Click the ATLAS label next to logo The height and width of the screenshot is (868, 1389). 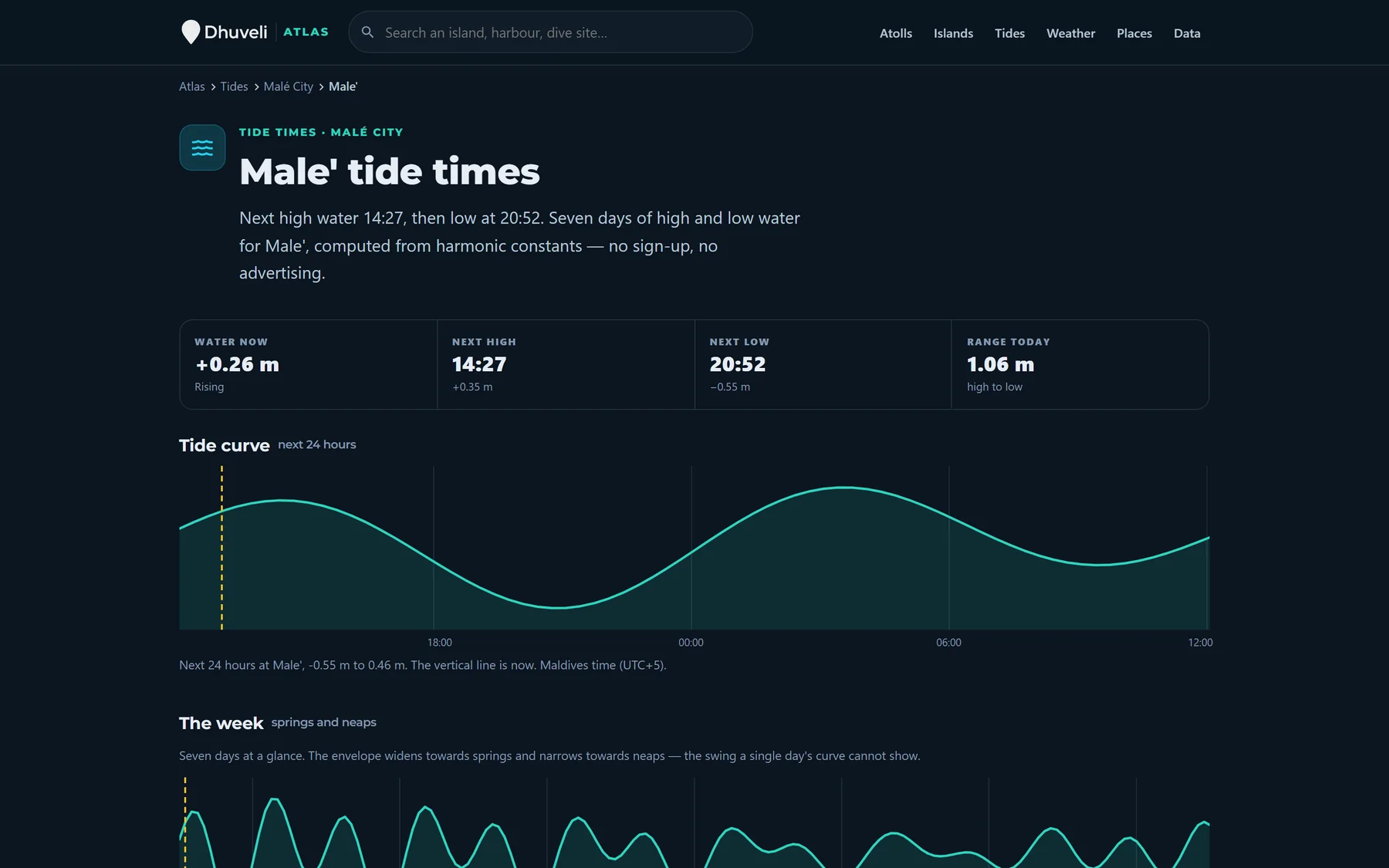click(306, 32)
